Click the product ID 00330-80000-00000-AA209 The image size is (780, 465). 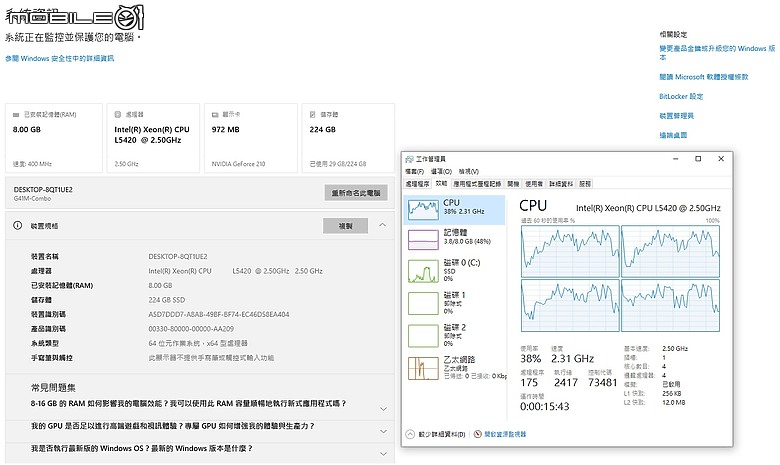pos(191,329)
